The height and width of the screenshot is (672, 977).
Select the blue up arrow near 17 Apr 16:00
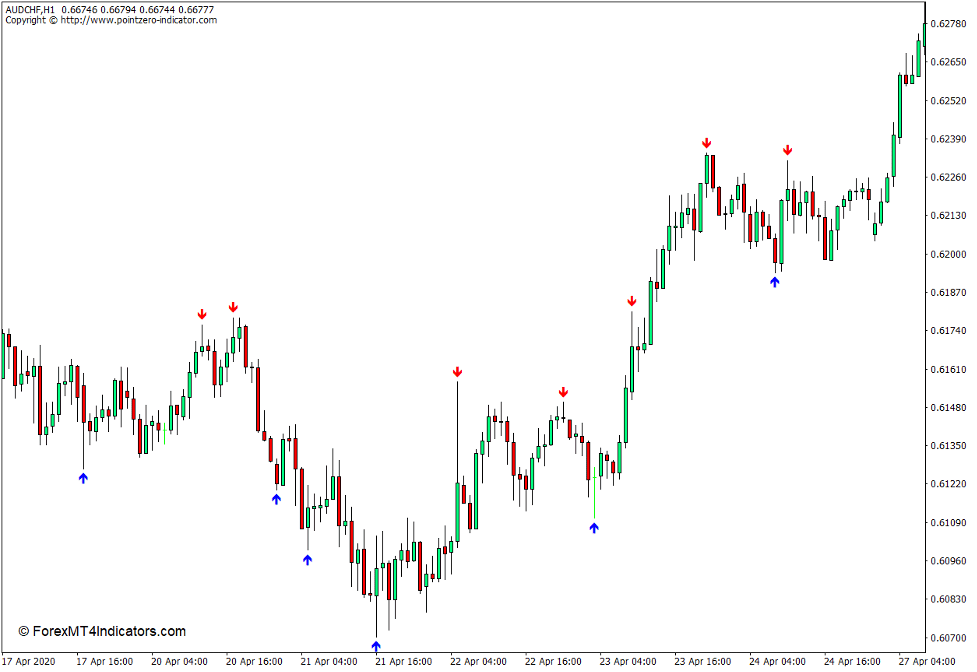82,477
